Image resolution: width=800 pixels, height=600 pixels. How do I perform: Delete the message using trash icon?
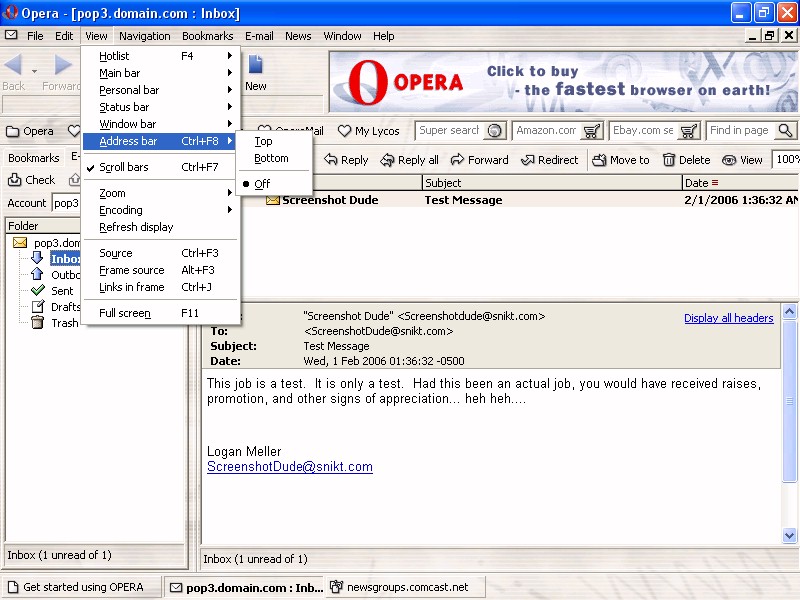click(x=669, y=160)
